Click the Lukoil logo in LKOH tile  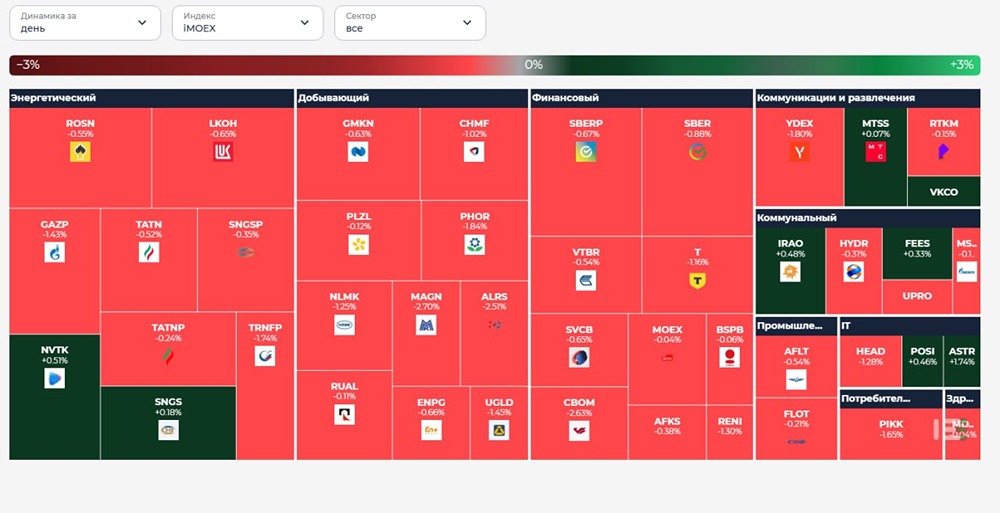[223, 151]
